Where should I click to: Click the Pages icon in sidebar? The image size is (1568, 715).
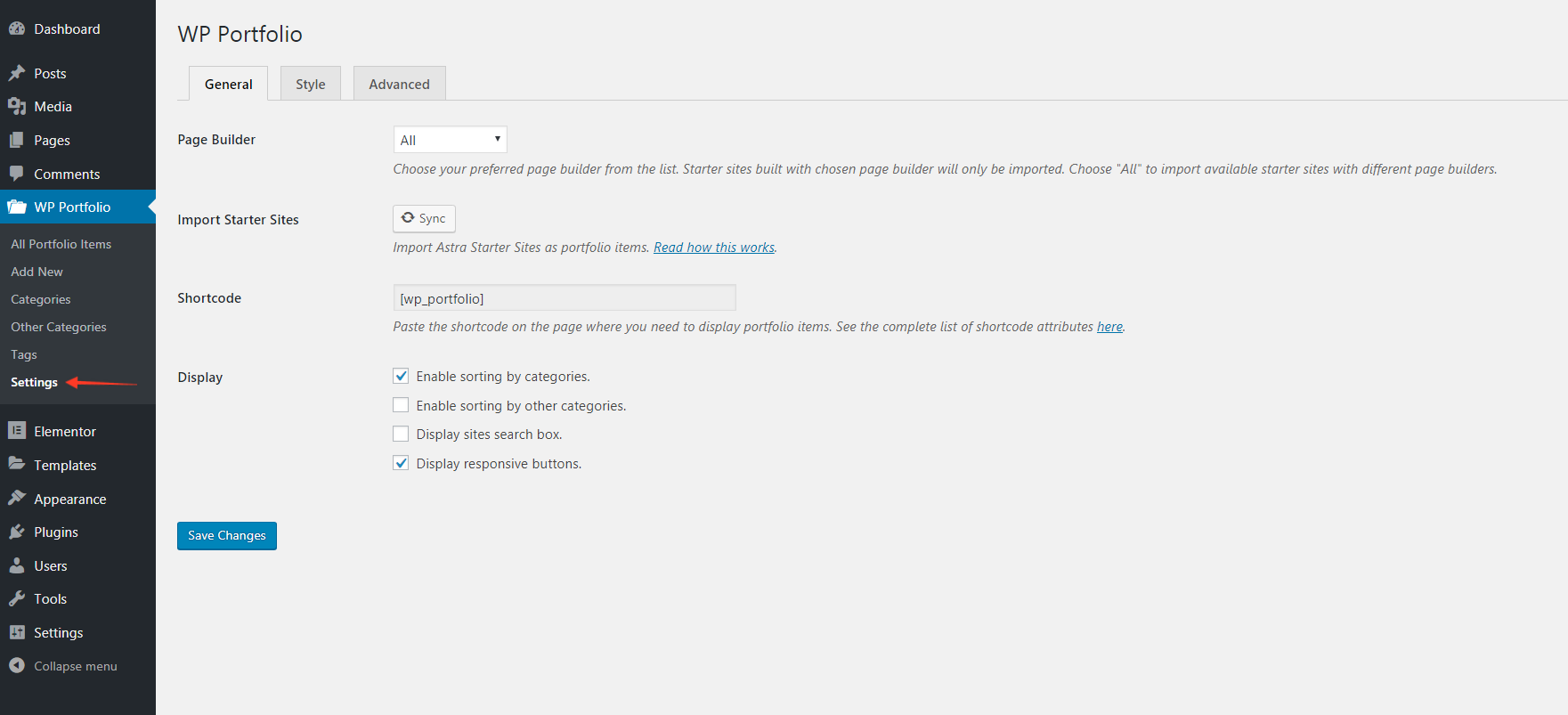point(17,140)
